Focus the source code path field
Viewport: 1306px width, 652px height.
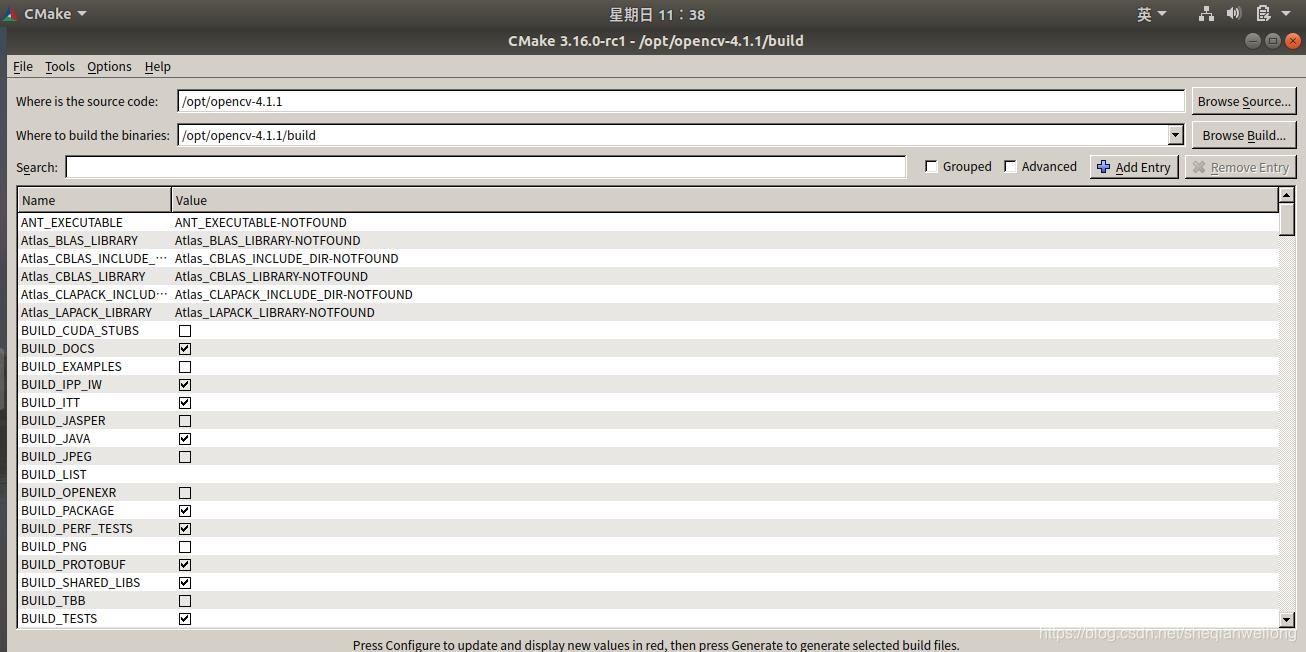tap(681, 101)
